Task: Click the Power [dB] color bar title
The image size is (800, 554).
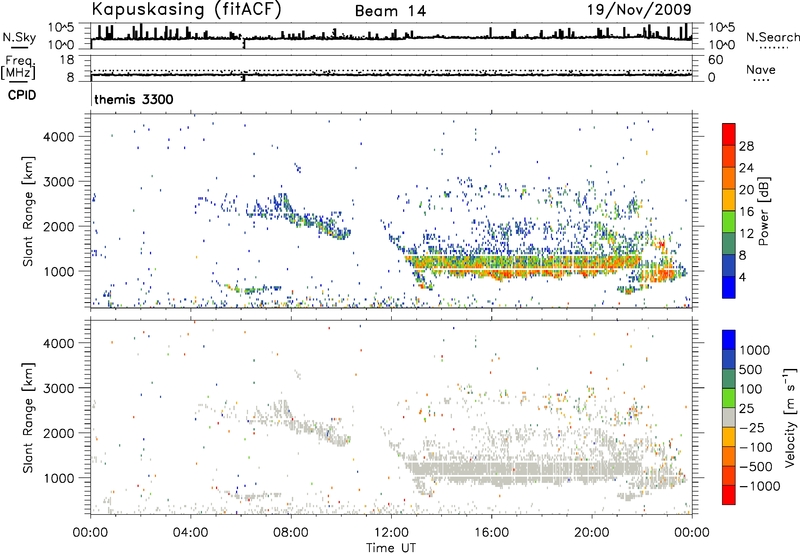Action: 763,211
